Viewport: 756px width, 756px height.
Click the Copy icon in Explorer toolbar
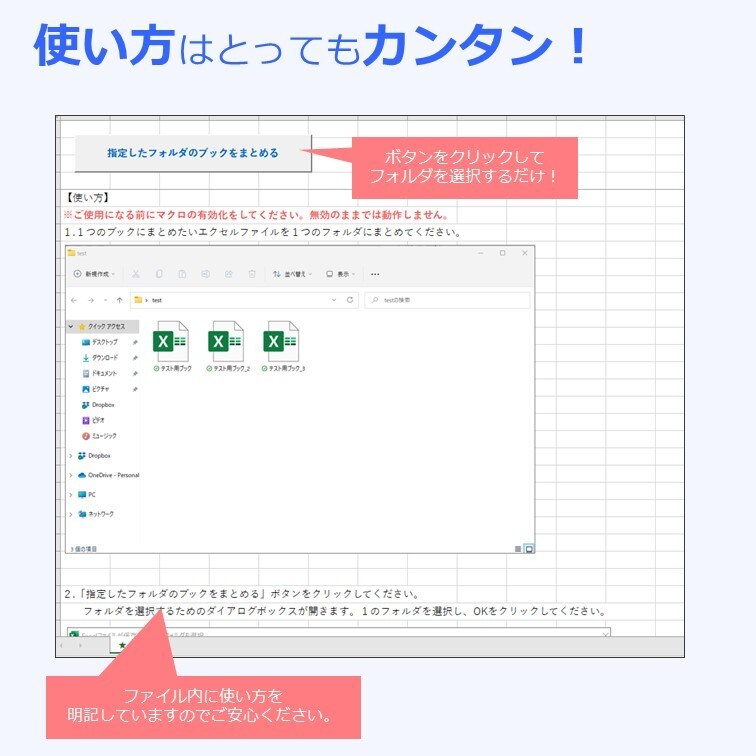tap(159, 274)
